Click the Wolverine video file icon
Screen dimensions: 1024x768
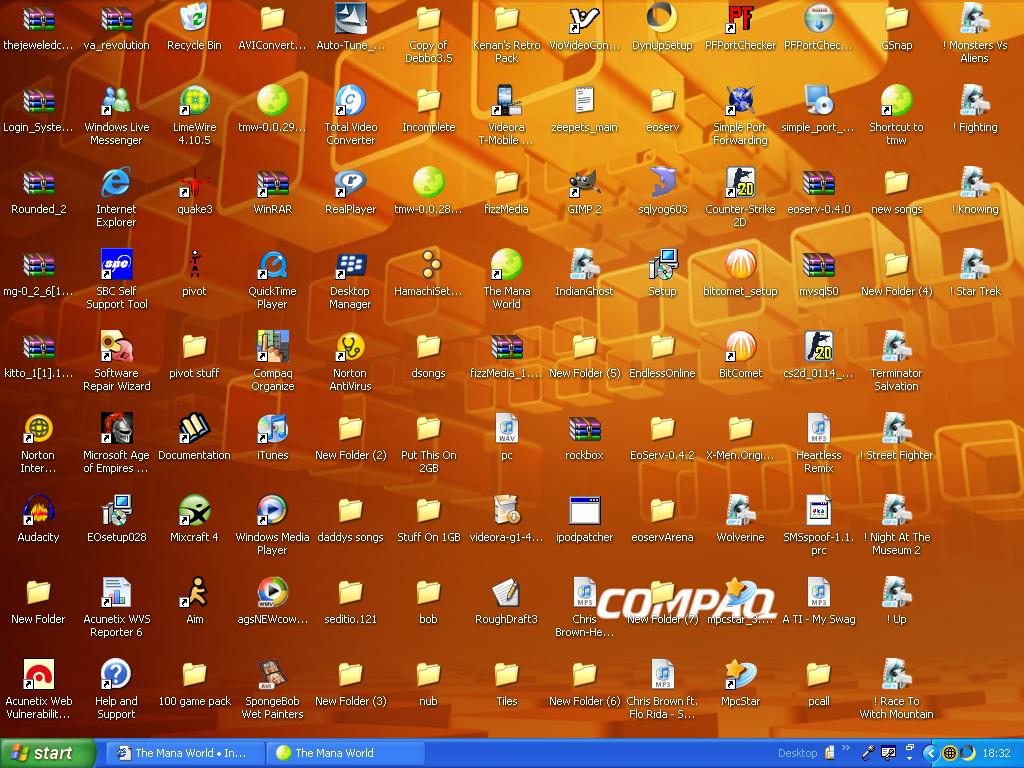pos(741,510)
